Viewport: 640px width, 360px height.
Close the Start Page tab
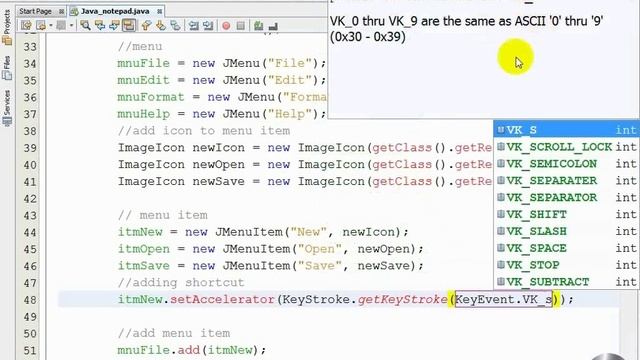point(61,11)
